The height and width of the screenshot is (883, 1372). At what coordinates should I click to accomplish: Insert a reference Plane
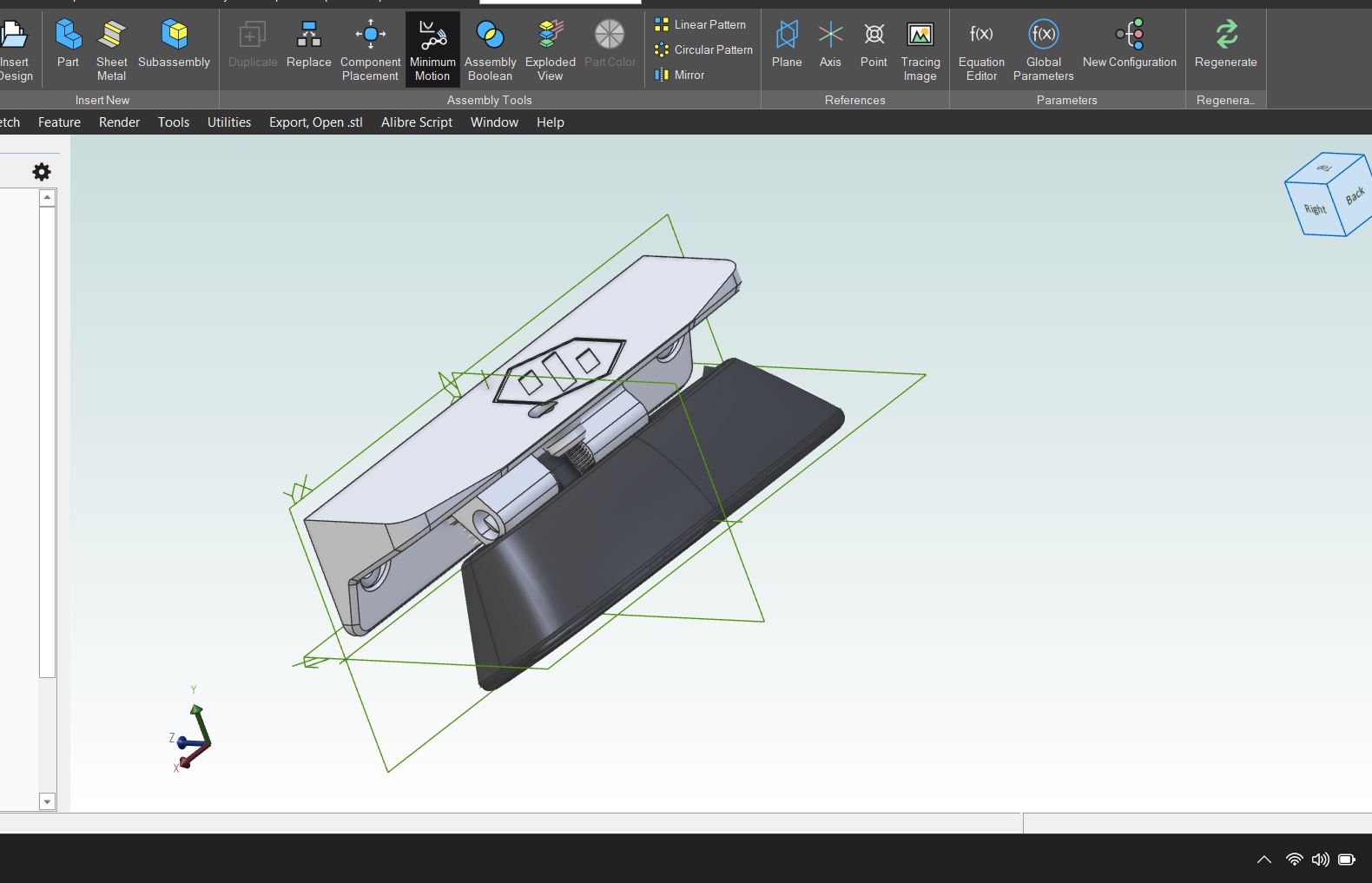tap(787, 43)
